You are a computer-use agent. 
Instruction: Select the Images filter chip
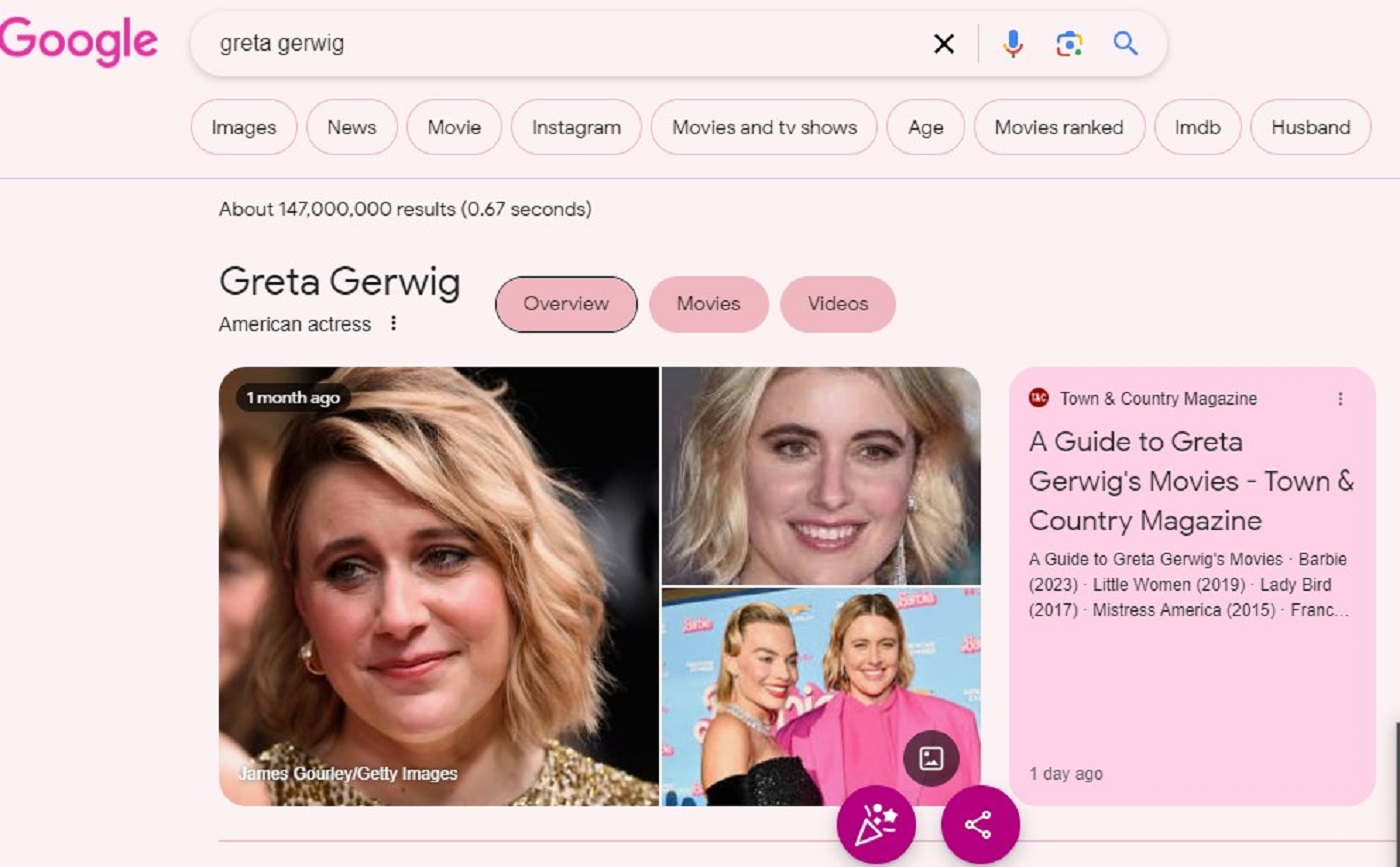pos(243,127)
